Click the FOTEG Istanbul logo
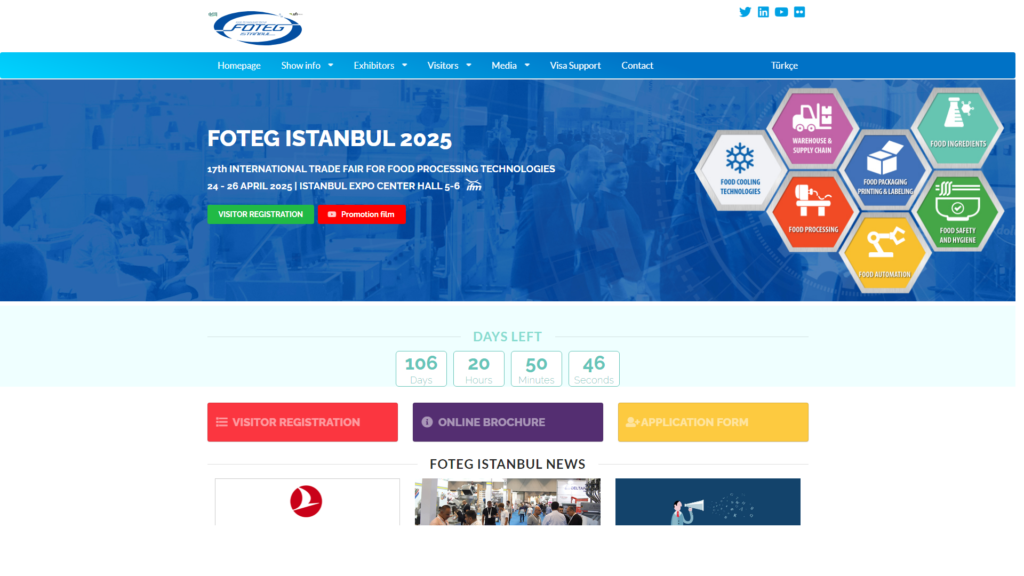The width and height of the screenshot is (1024, 576). [257, 27]
